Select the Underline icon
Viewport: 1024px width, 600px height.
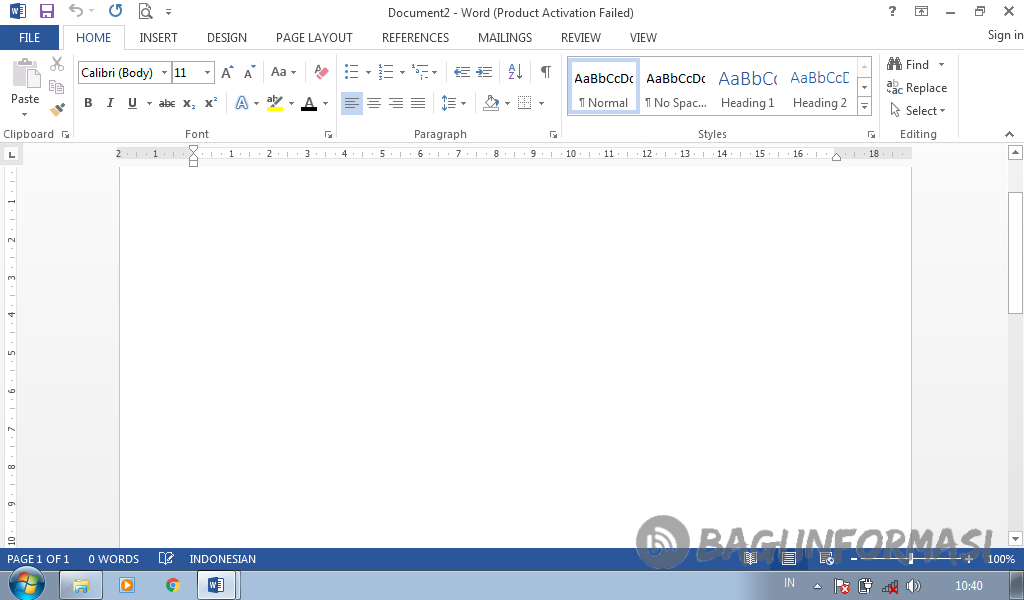131,103
